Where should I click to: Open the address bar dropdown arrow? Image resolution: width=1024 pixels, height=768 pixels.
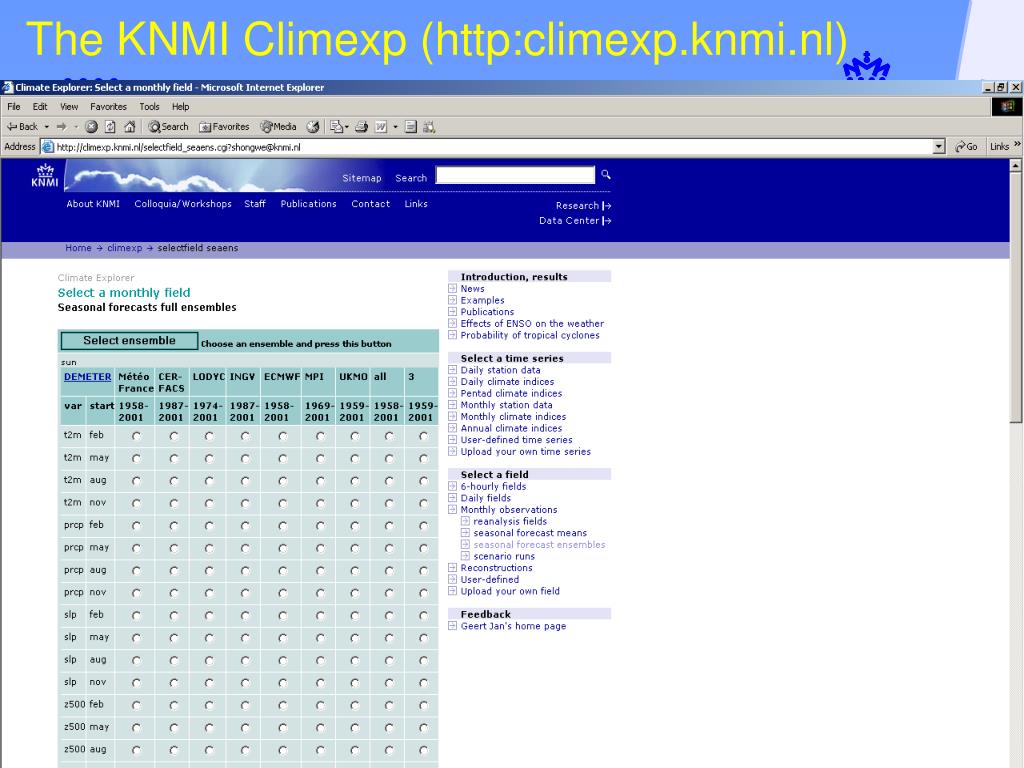(939, 147)
